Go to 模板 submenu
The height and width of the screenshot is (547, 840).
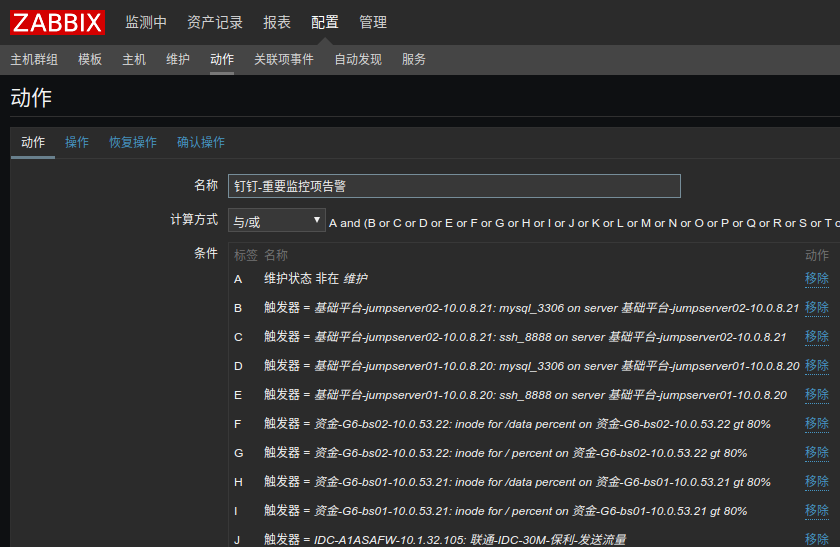(x=90, y=59)
